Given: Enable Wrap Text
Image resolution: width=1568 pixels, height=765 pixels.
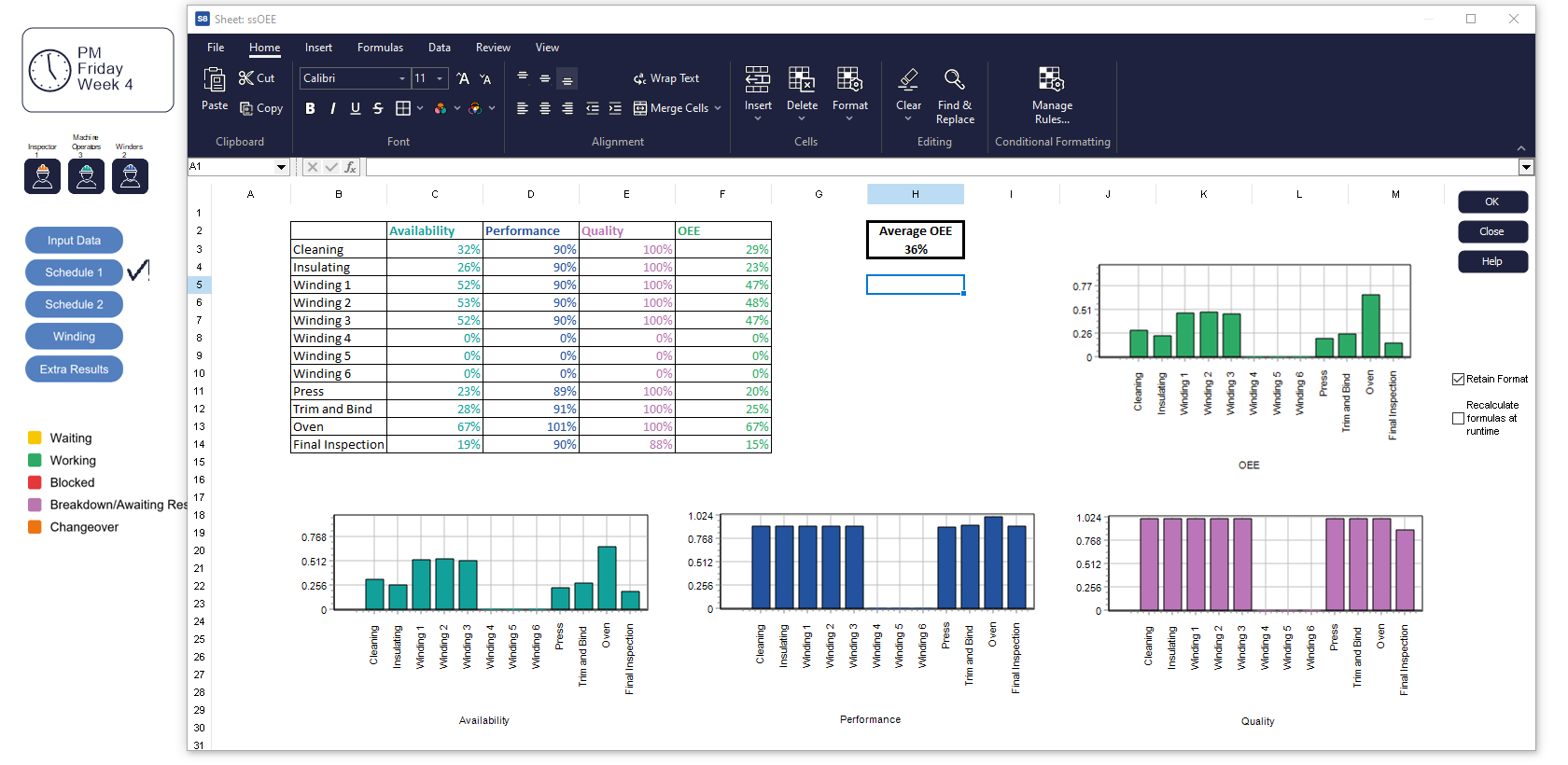Looking at the screenshot, I should coord(666,78).
